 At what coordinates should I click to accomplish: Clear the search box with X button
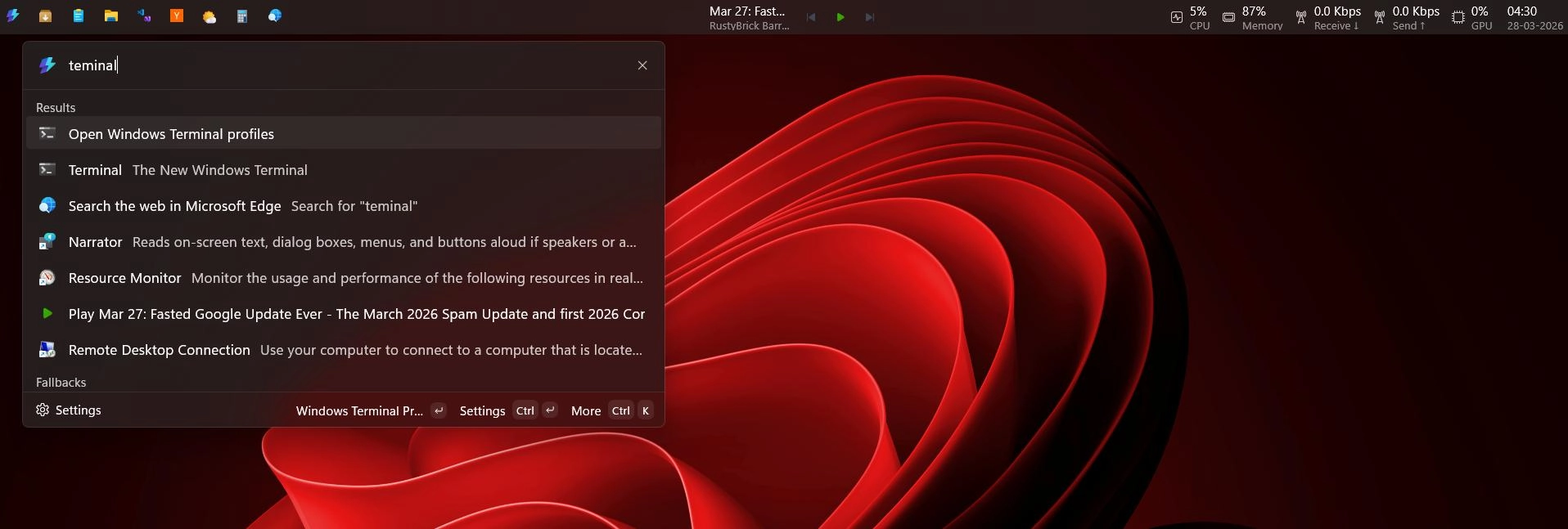click(x=642, y=65)
